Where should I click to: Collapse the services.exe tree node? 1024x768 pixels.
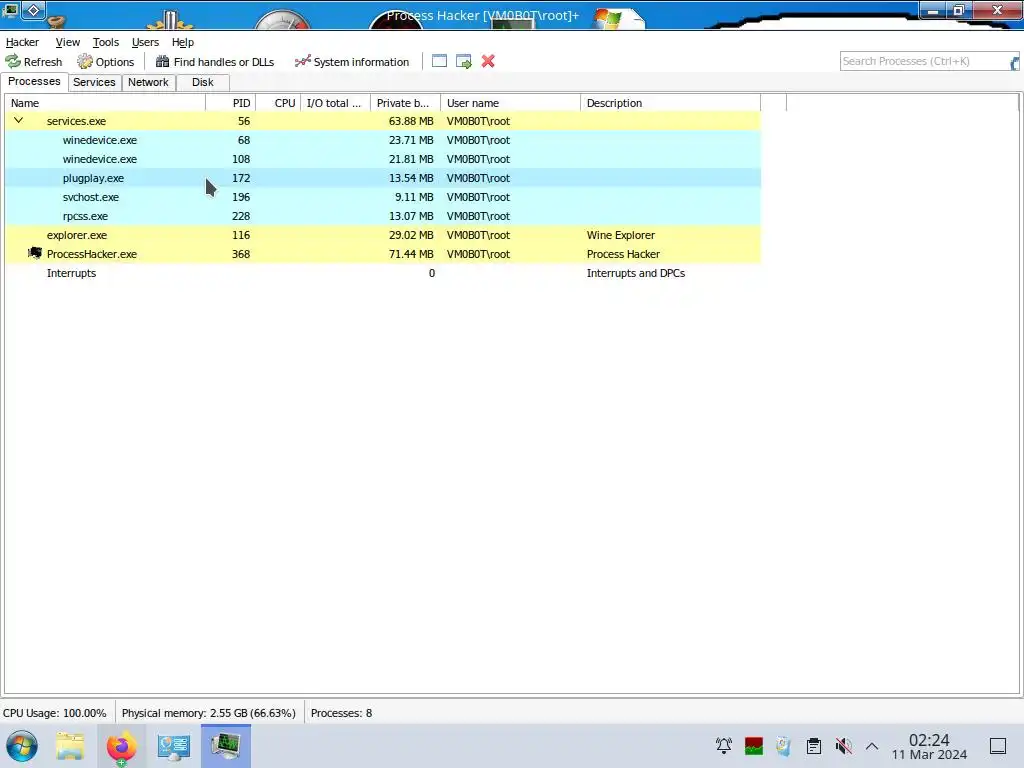click(x=19, y=120)
